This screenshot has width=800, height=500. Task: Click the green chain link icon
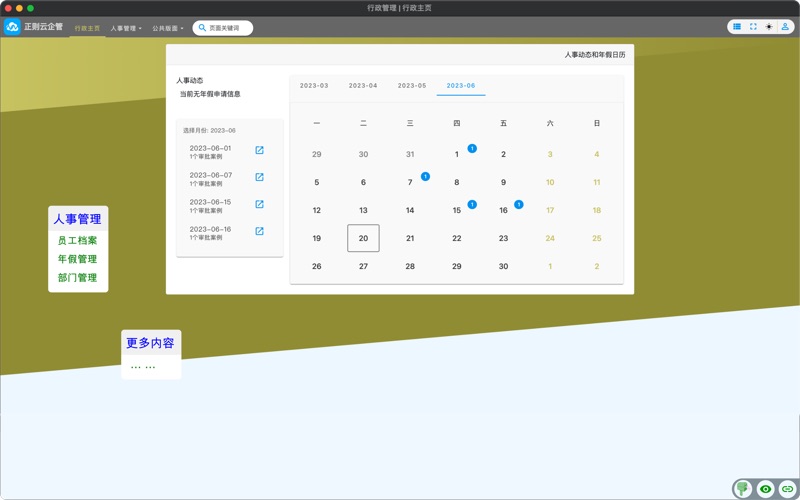tap(787, 489)
